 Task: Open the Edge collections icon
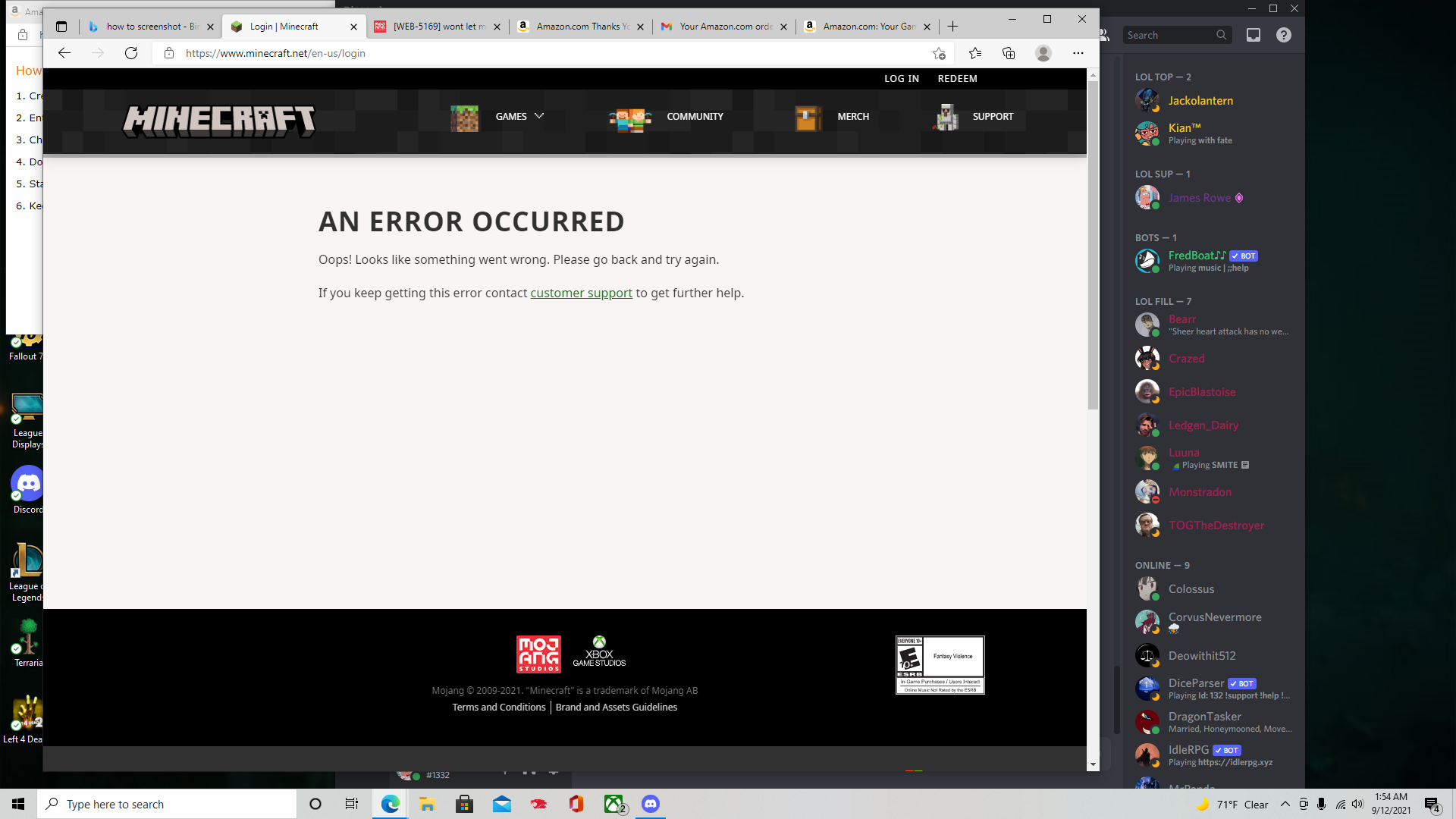pos(1009,53)
